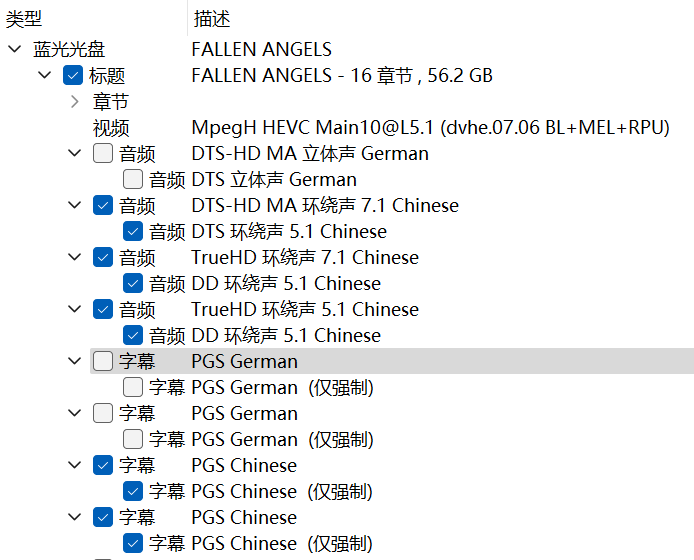Collapse the second PGS German subtitle node

74,413
